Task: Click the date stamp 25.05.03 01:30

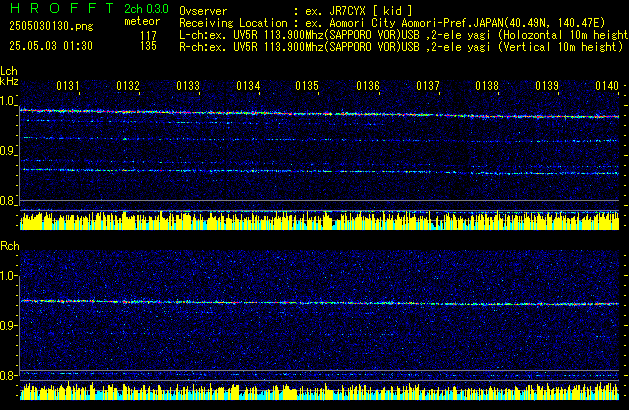Action: (51, 46)
